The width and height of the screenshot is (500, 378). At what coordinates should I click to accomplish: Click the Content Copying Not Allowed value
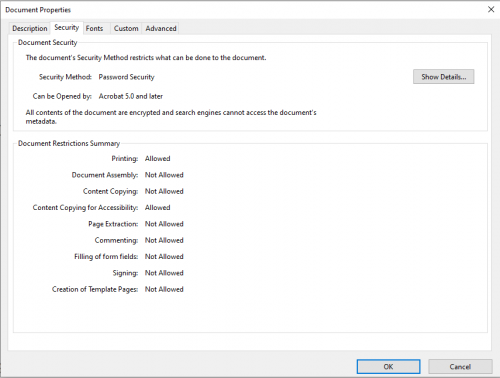tap(164, 191)
